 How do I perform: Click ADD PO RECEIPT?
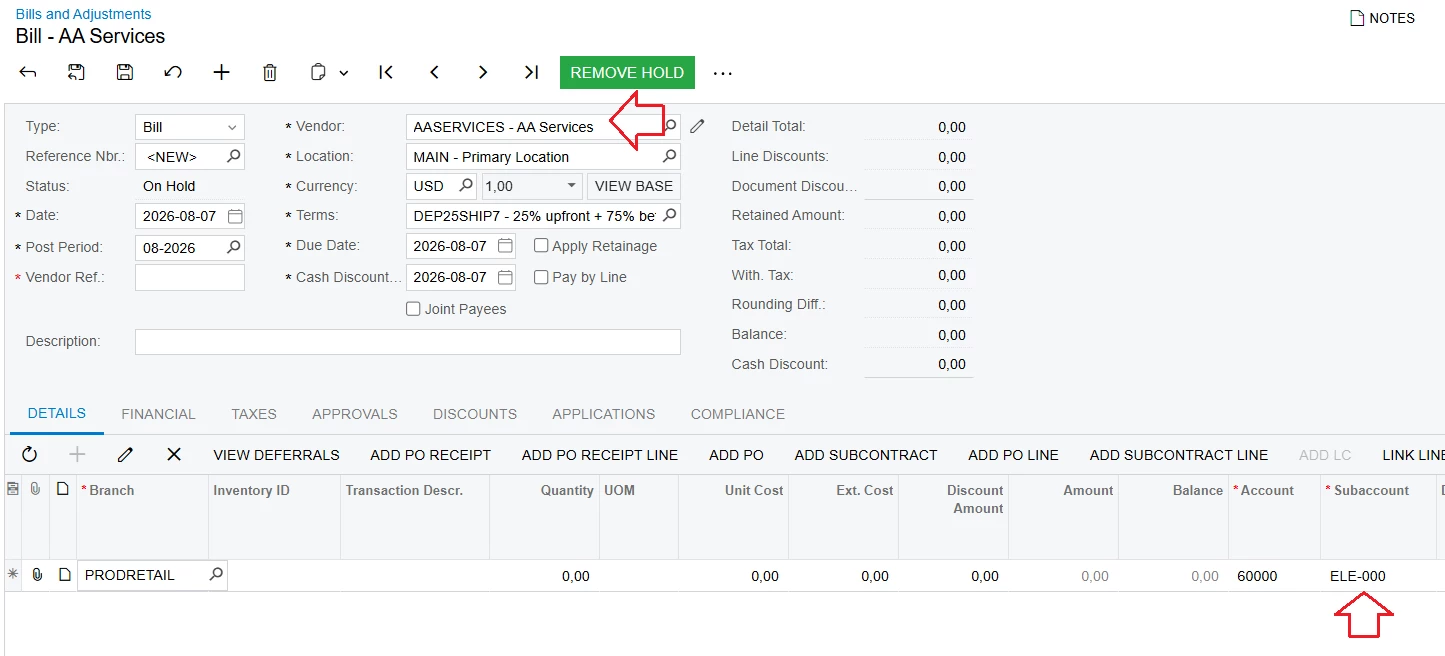point(430,455)
